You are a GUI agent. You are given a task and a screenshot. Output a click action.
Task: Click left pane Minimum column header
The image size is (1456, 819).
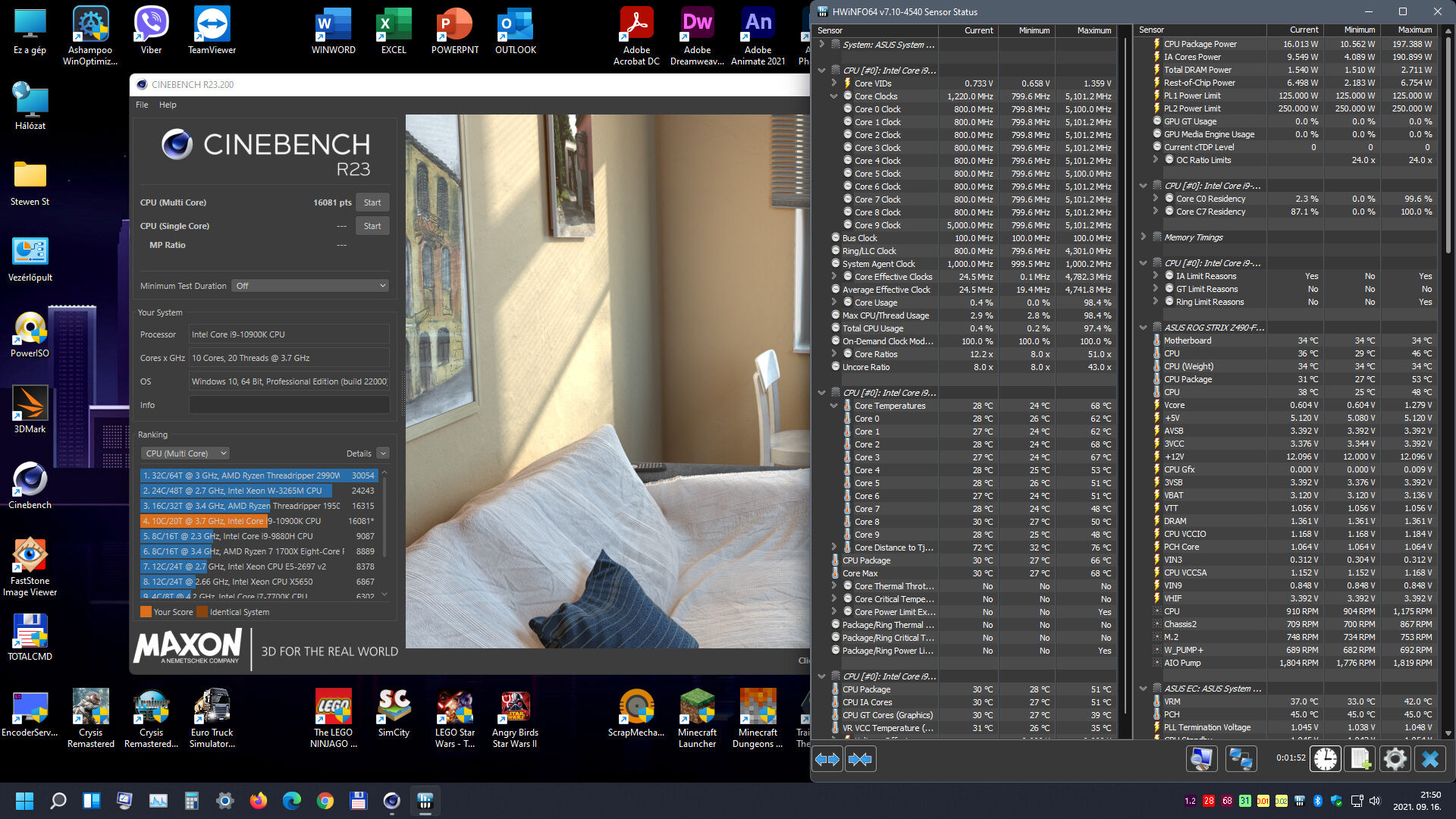pos(1027,30)
